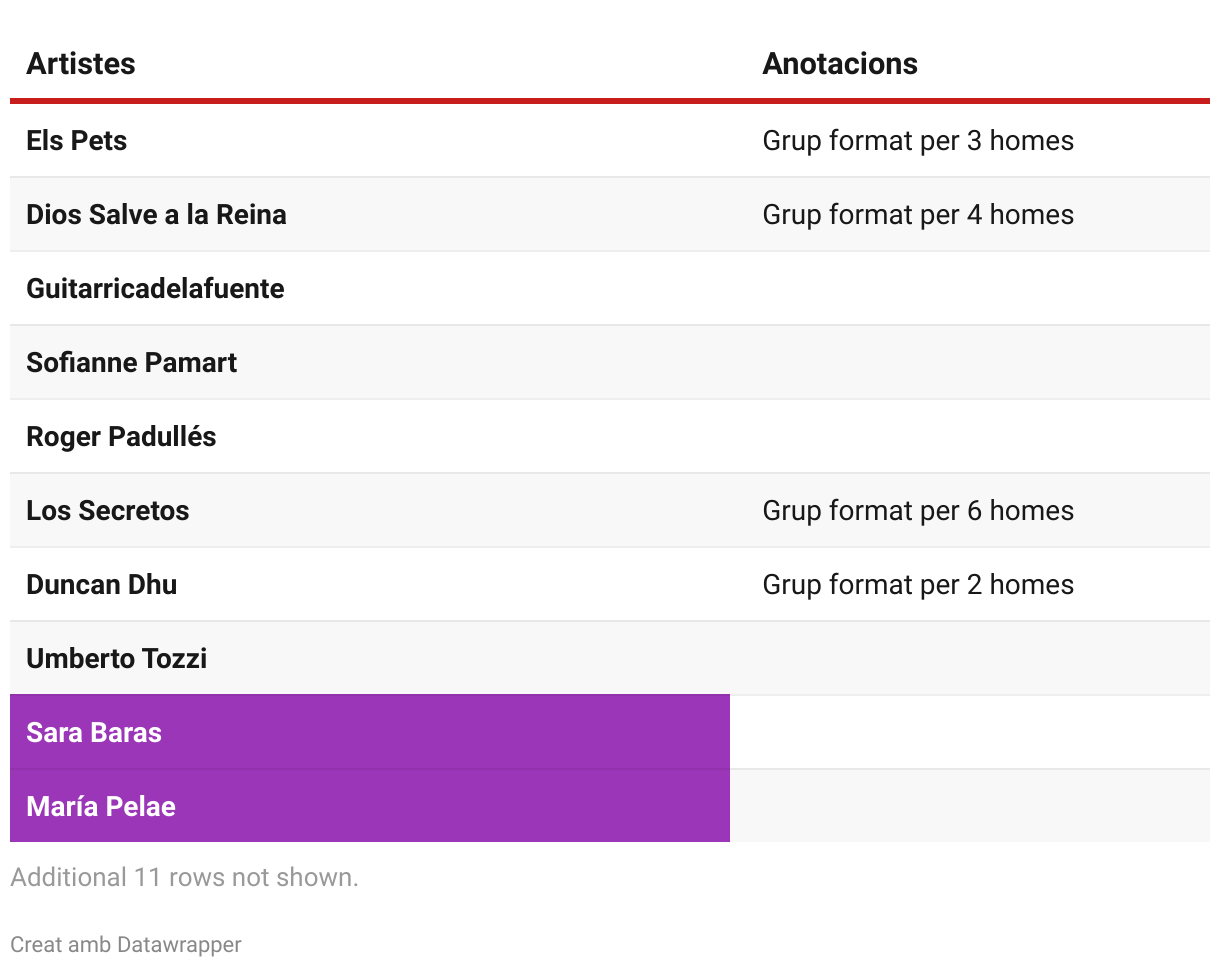Select the Sofianne Pamart row
Image resolution: width=1220 pixels, height=968 pixels.
pyautogui.click(x=131, y=363)
